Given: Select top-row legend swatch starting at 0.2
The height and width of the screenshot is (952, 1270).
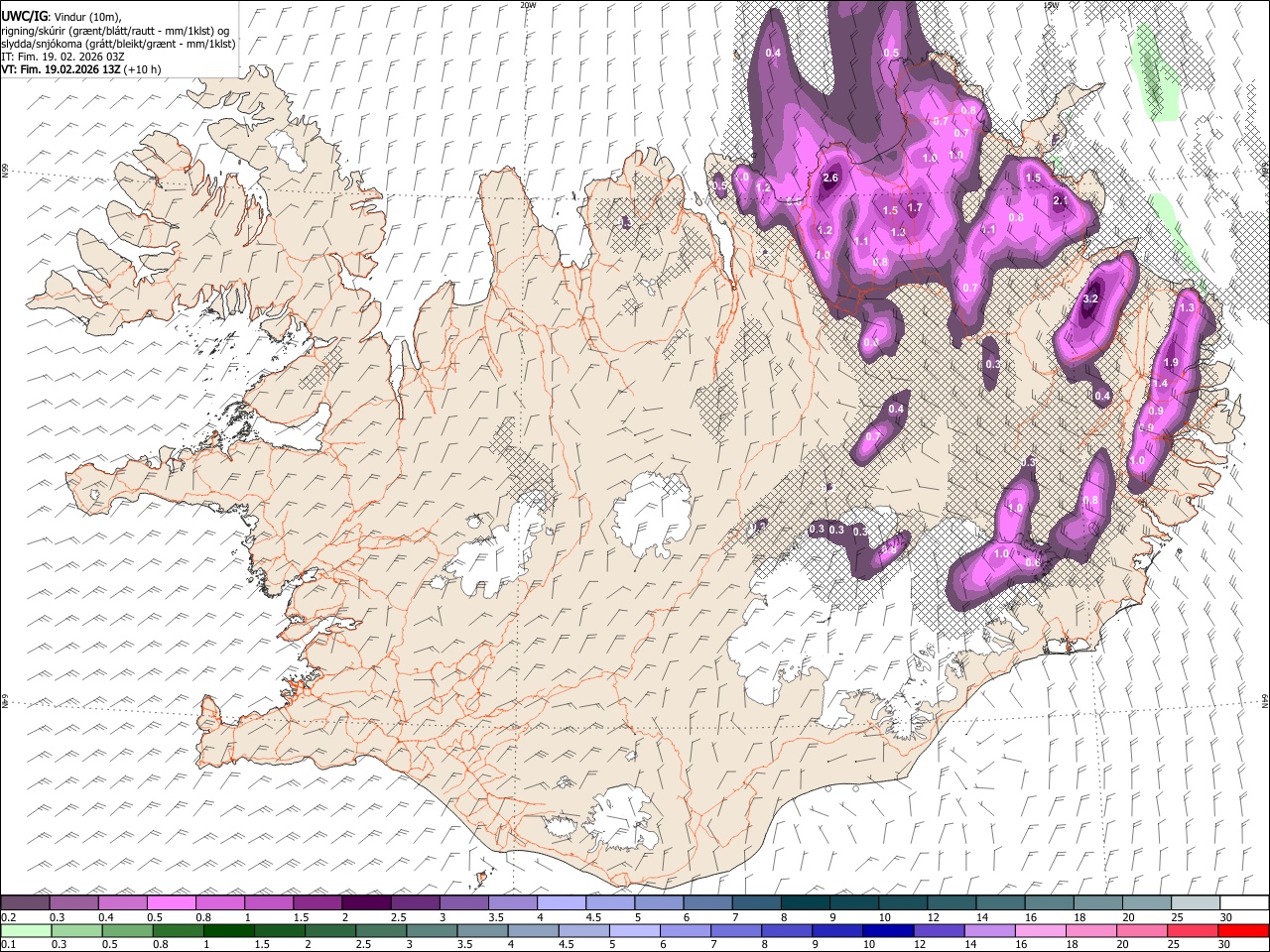Looking at the screenshot, I should pyautogui.click(x=25, y=902).
